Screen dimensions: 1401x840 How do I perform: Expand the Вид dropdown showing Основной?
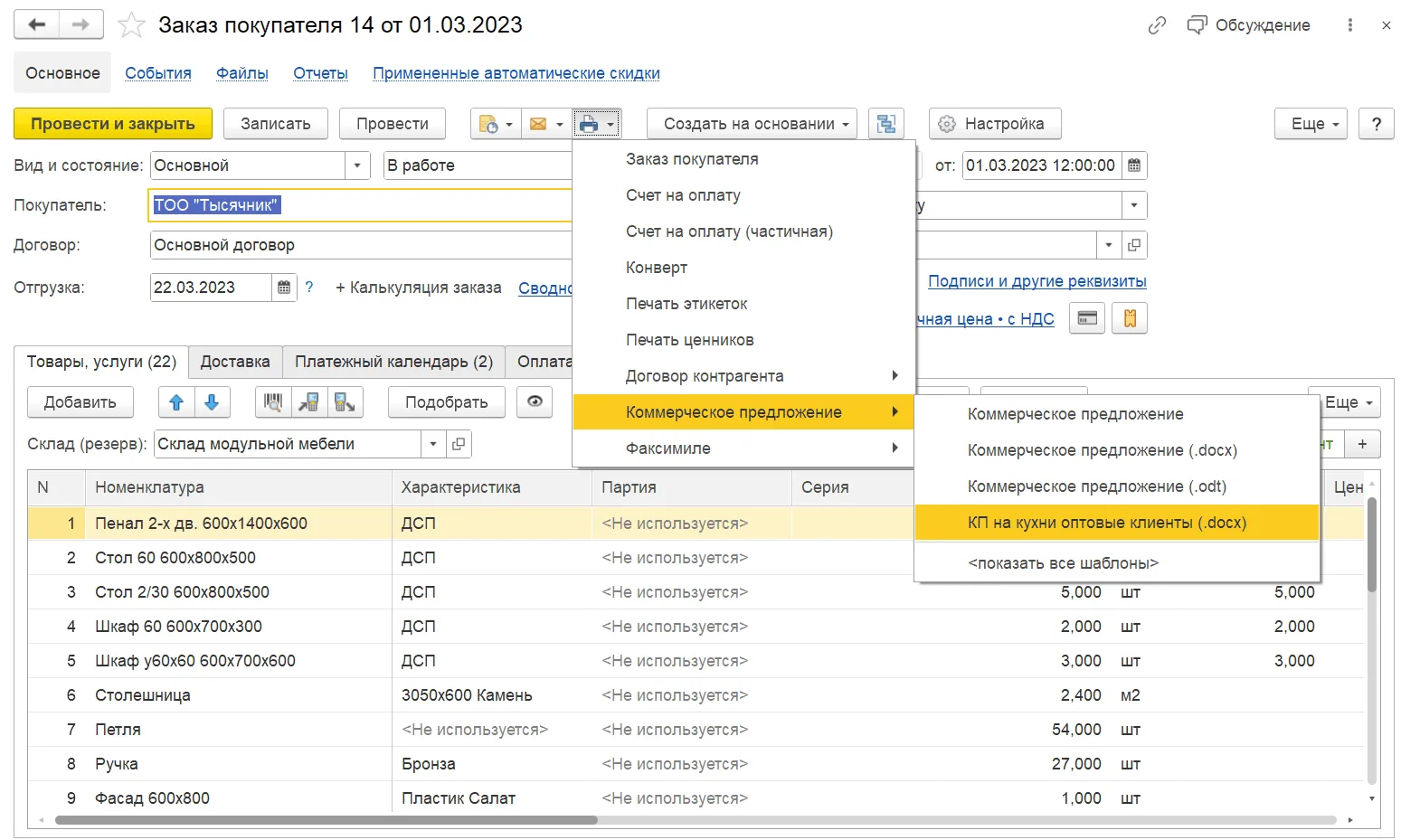pyautogui.click(x=357, y=165)
